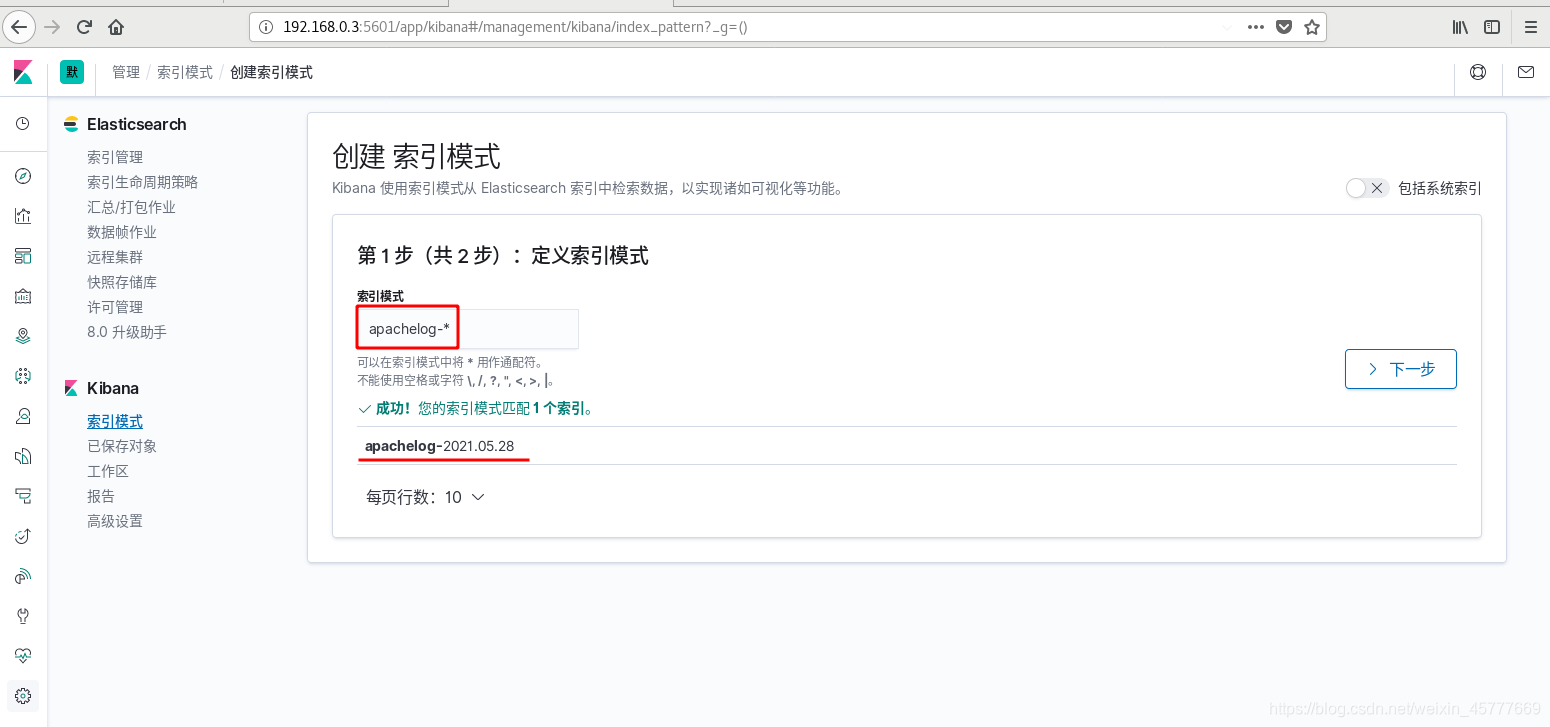Open the Firefox hamburger menu

pyautogui.click(x=1530, y=27)
